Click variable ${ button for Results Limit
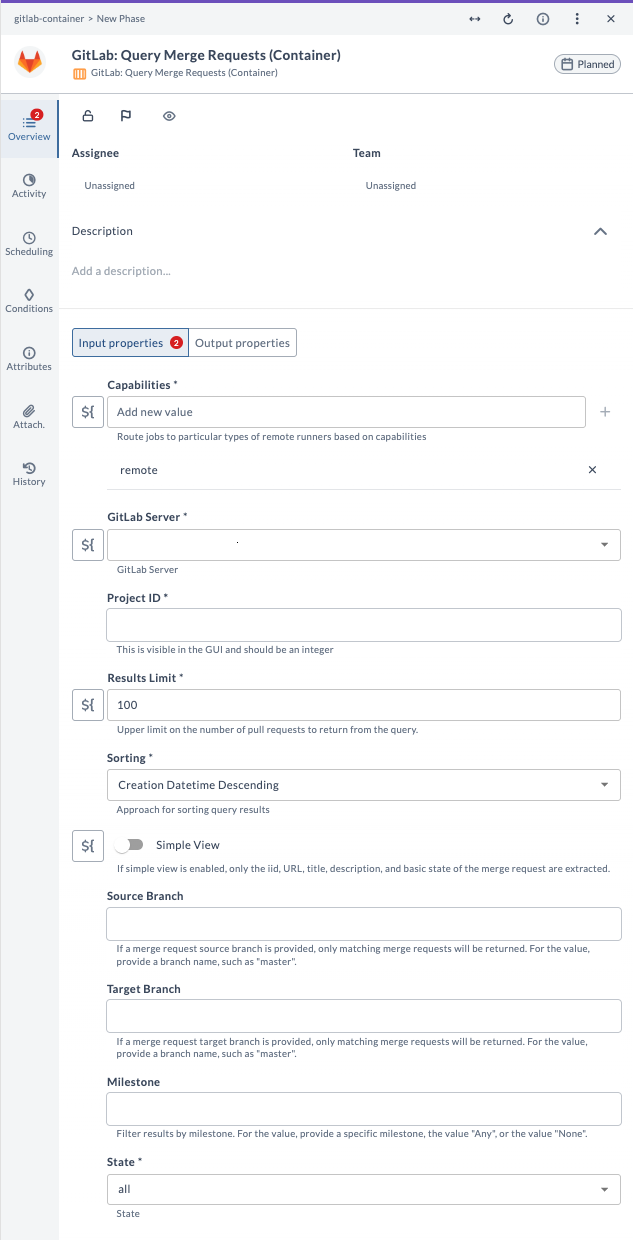 (88, 705)
